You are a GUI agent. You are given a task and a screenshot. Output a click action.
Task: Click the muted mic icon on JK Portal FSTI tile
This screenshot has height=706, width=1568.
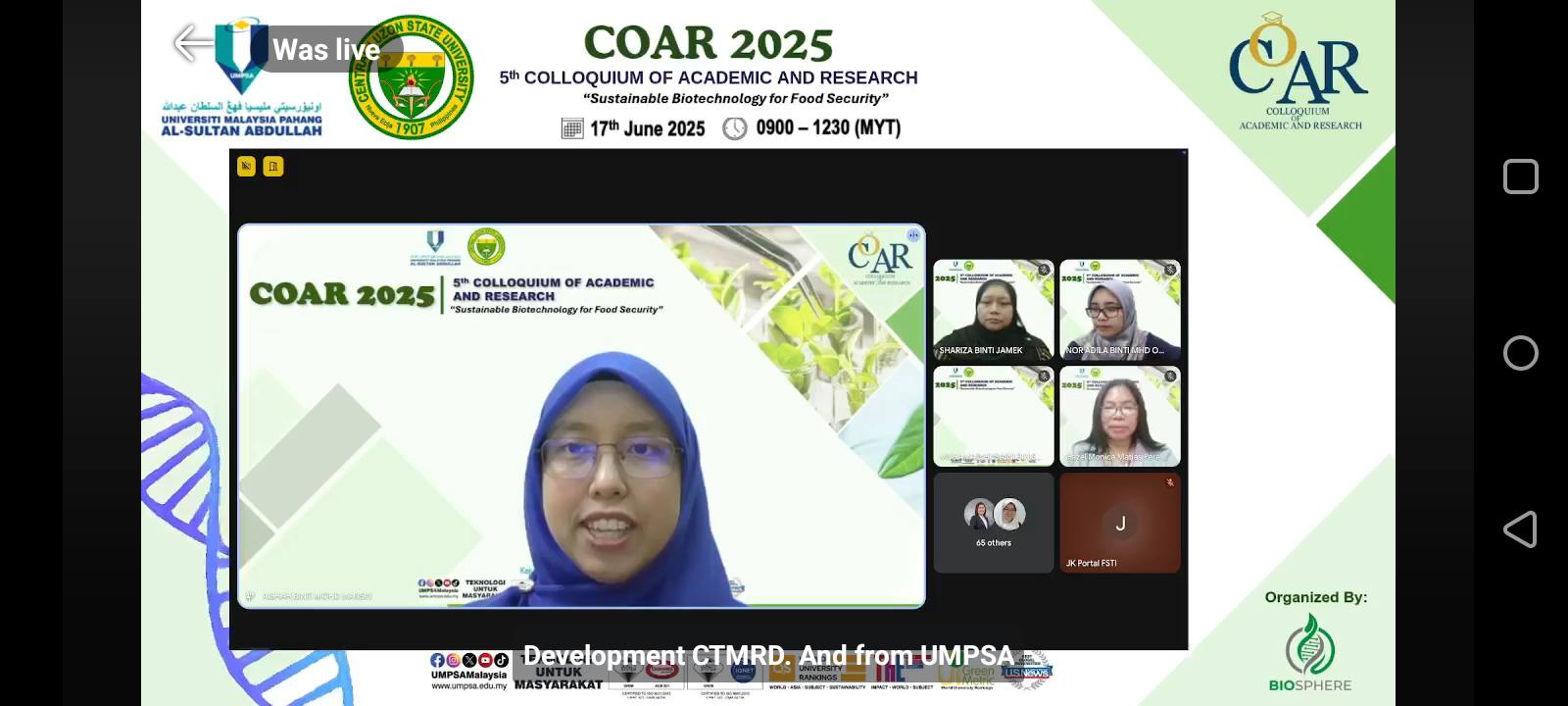(1170, 482)
